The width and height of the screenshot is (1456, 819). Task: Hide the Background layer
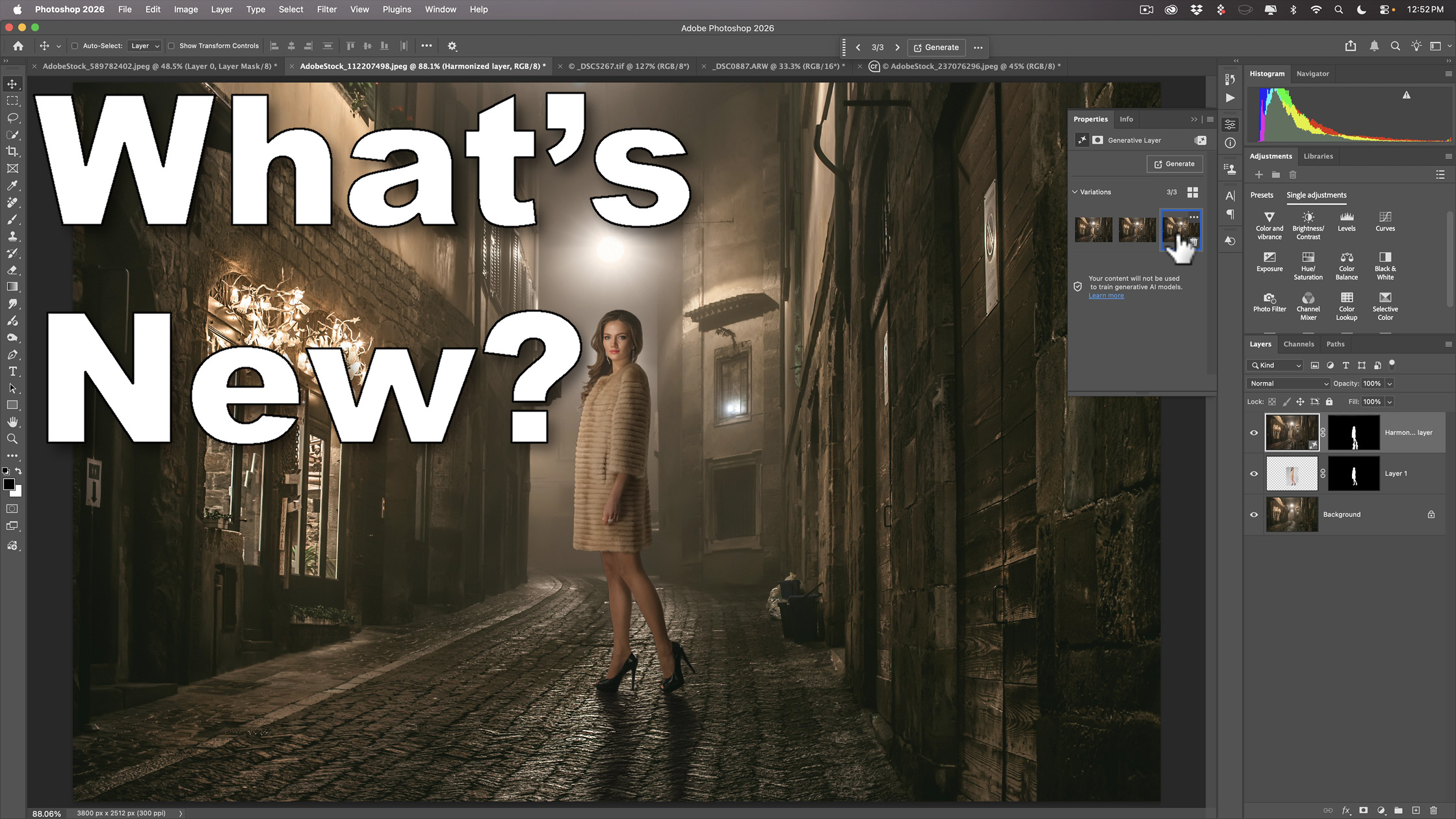1254,514
